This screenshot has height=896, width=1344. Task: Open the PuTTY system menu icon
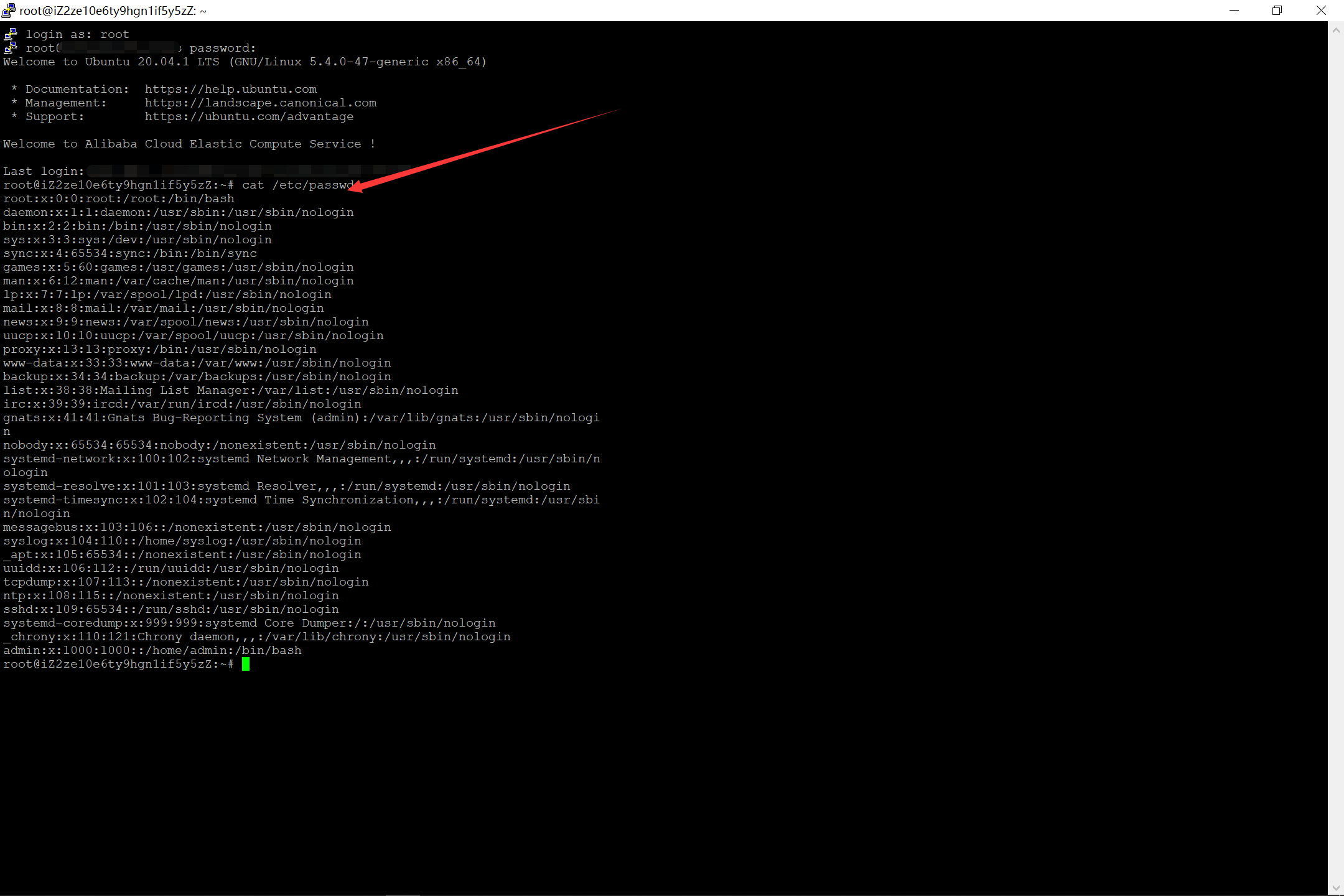pos(10,10)
